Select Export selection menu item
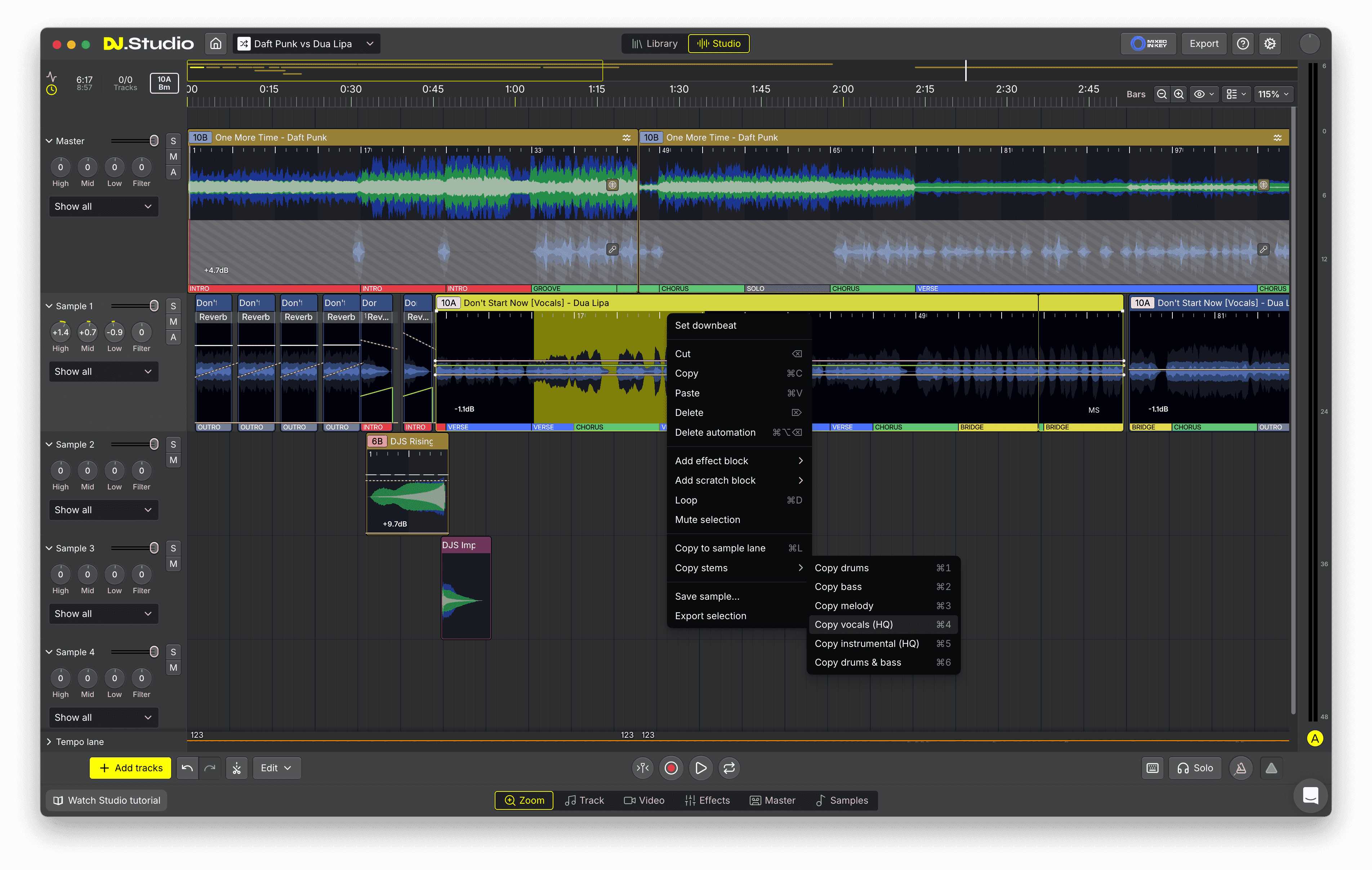 pos(738,616)
